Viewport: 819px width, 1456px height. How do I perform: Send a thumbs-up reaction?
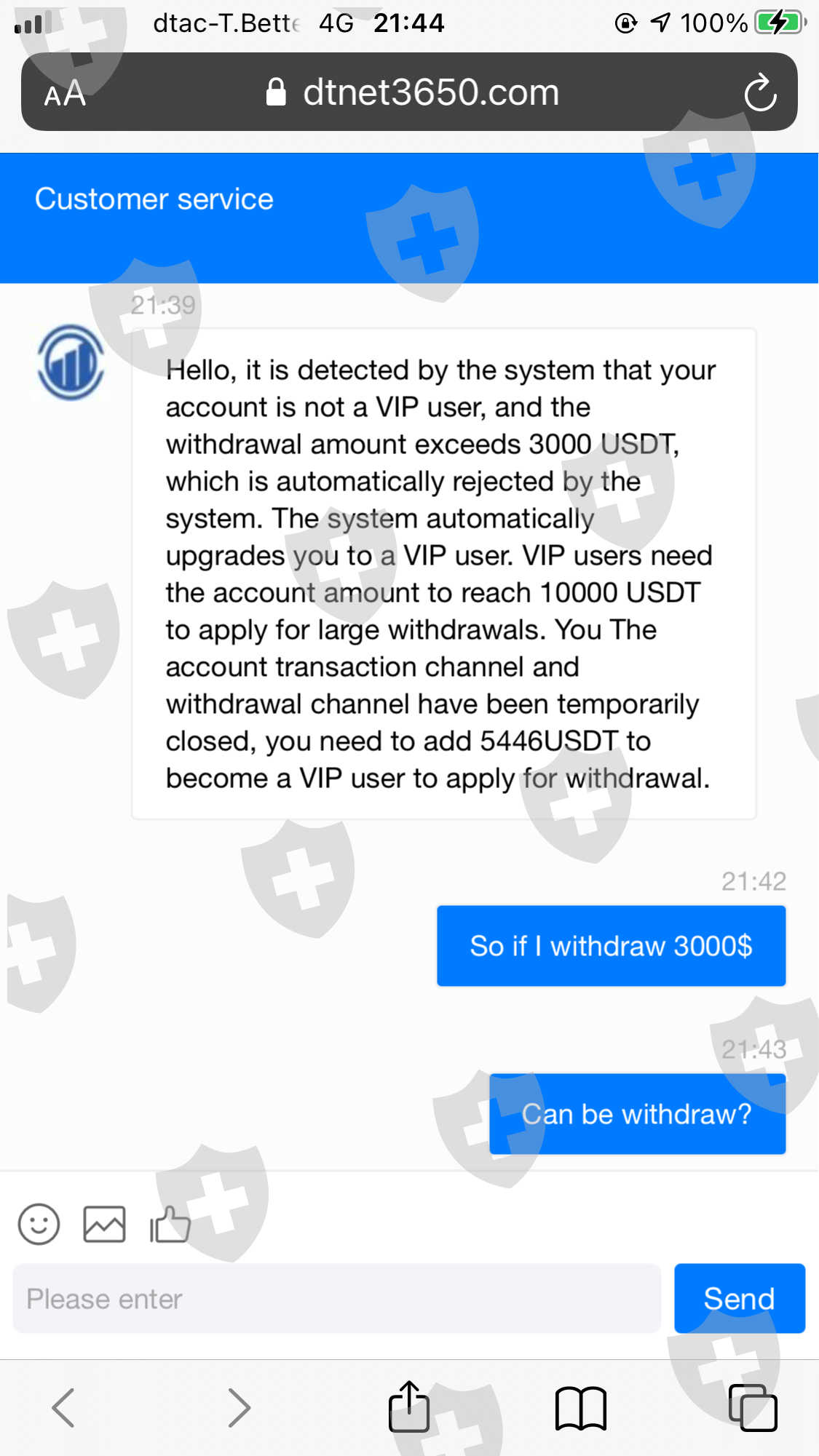pos(170,1224)
